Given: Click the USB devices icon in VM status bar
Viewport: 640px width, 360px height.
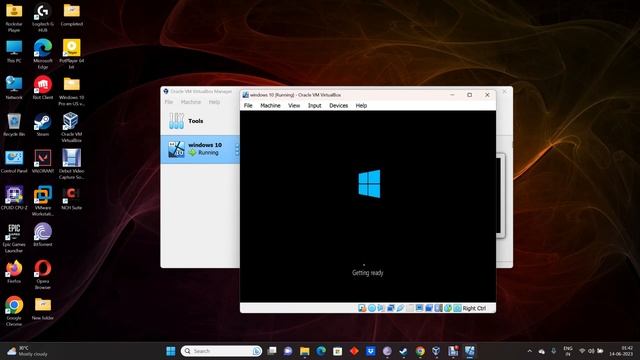Looking at the screenshot, I should coord(400,308).
